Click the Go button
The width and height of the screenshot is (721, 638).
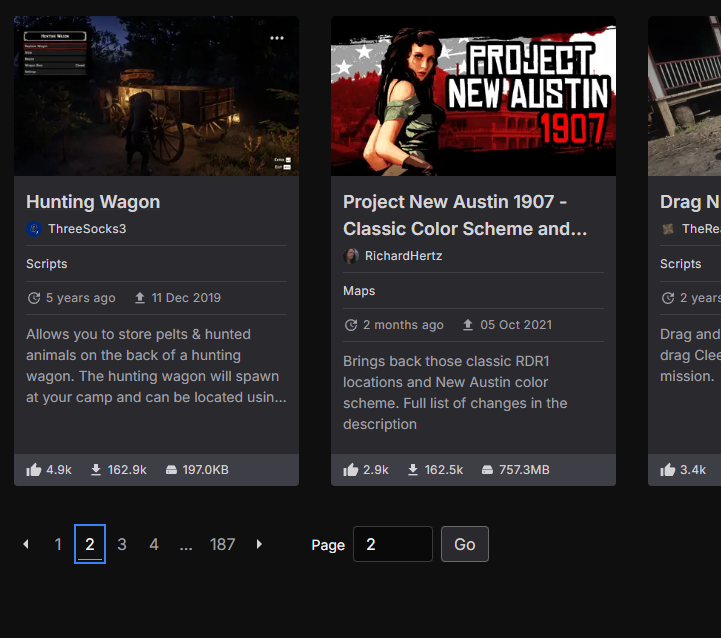click(465, 544)
